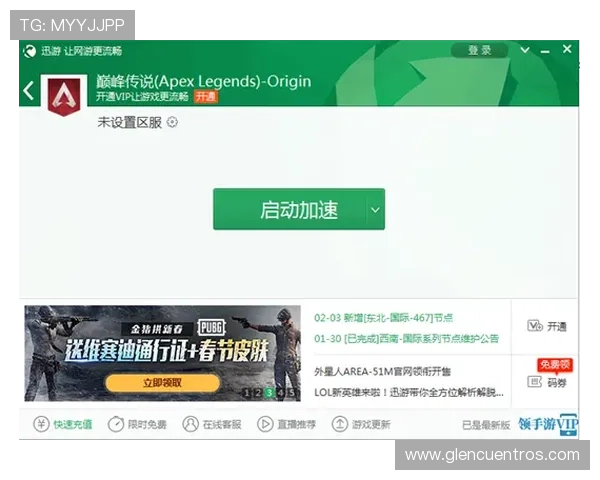This screenshot has width=600, height=480.
Task: Click the PUBG promotional banner image
Action: coord(162,353)
